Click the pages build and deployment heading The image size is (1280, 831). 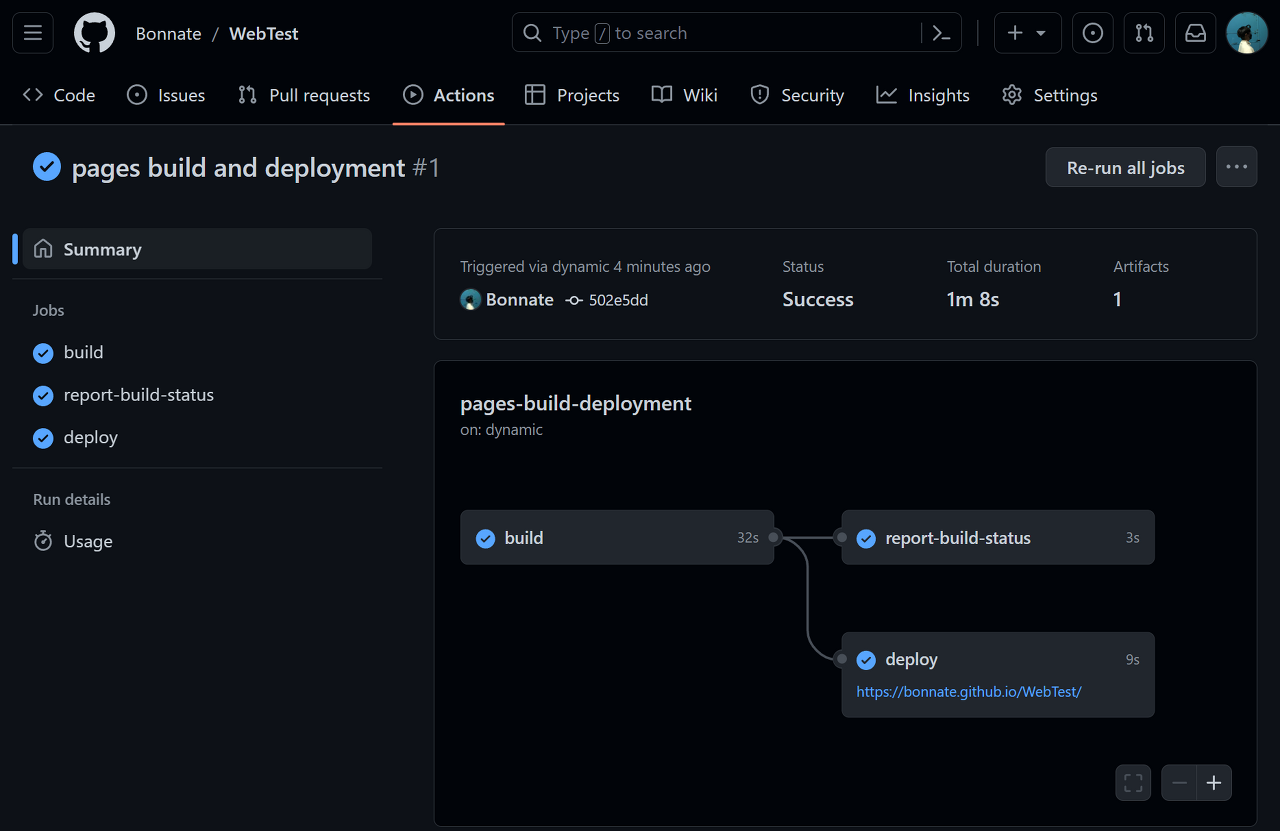pos(239,167)
